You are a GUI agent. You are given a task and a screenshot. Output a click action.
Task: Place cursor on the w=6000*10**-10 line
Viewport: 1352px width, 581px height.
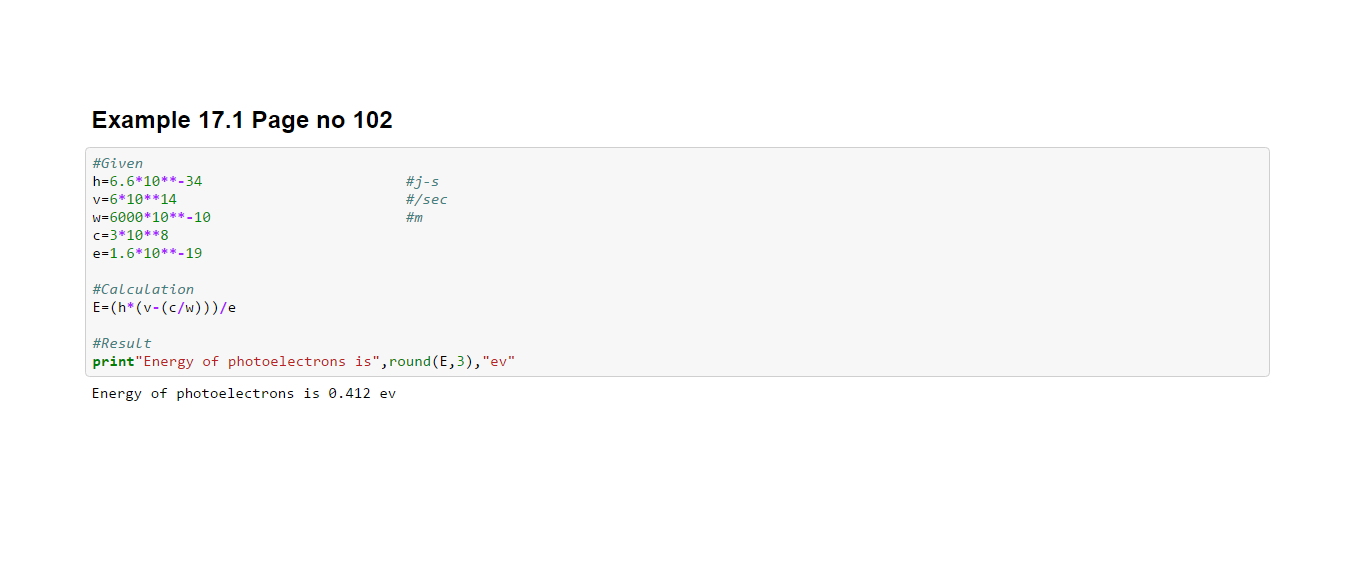tap(151, 217)
